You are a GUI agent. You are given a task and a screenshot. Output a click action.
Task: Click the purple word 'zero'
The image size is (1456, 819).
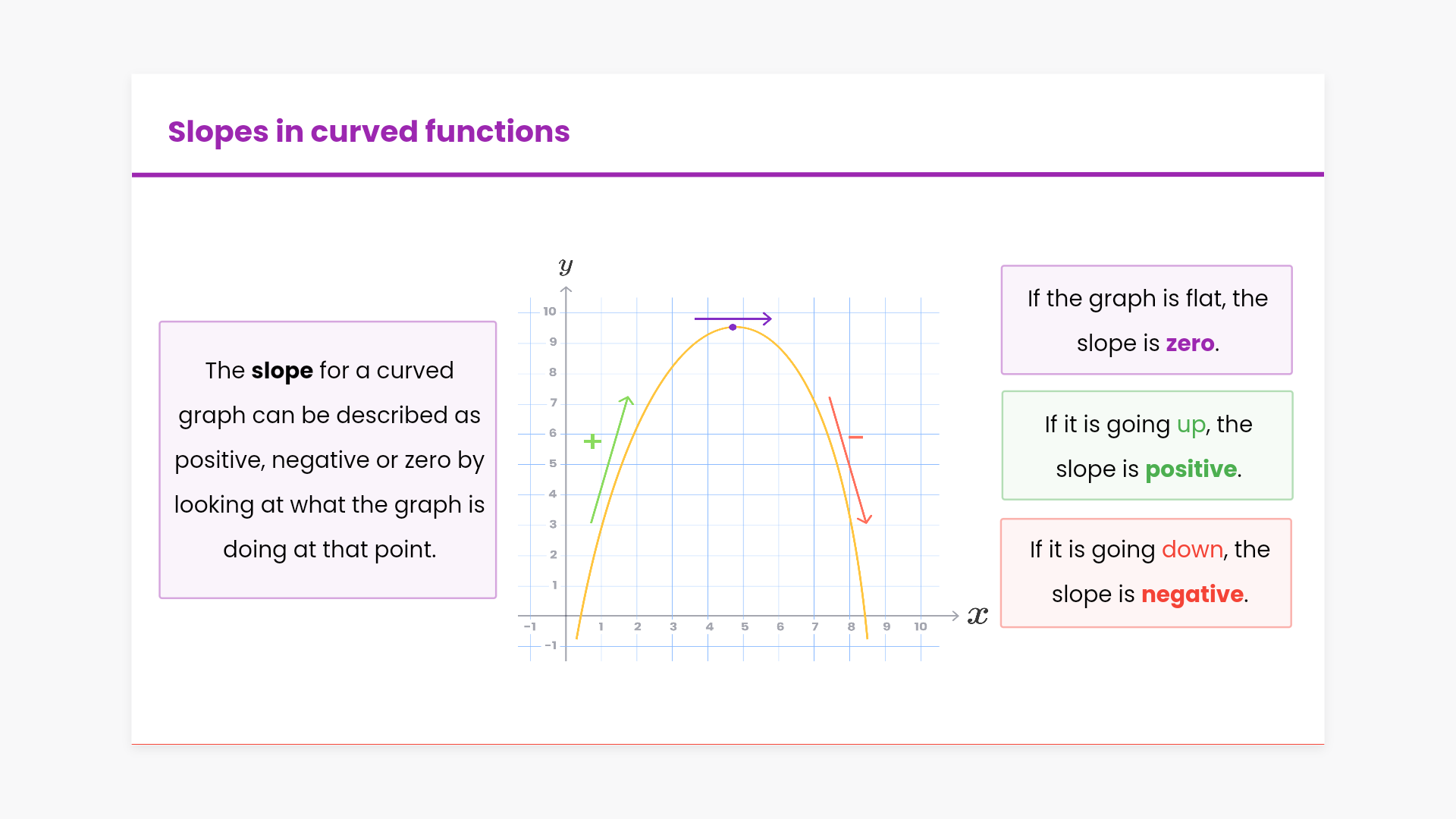pyautogui.click(x=1190, y=344)
